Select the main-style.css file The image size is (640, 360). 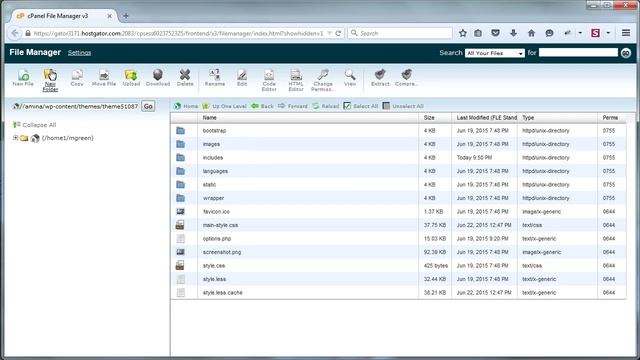398,225
